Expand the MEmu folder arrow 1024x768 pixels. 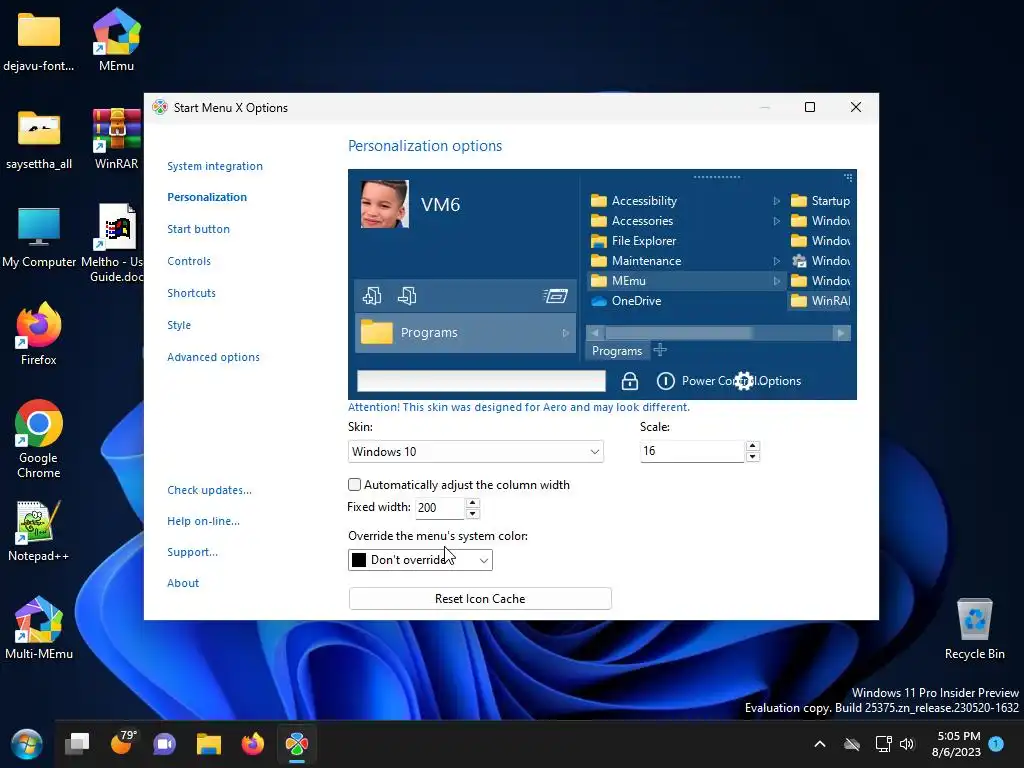776,281
